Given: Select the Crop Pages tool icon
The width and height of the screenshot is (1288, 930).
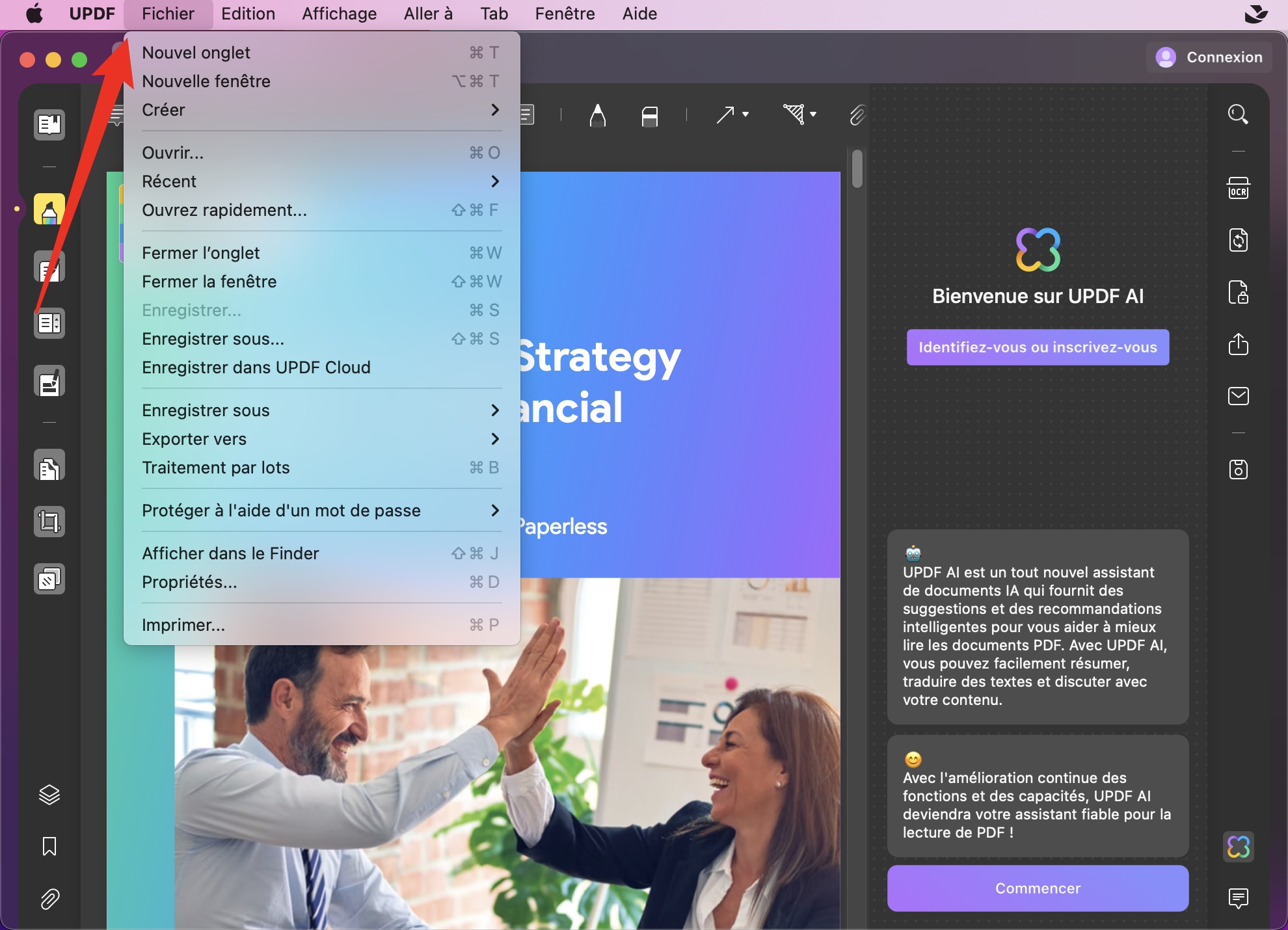Looking at the screenshot, I should click(49, 522).
